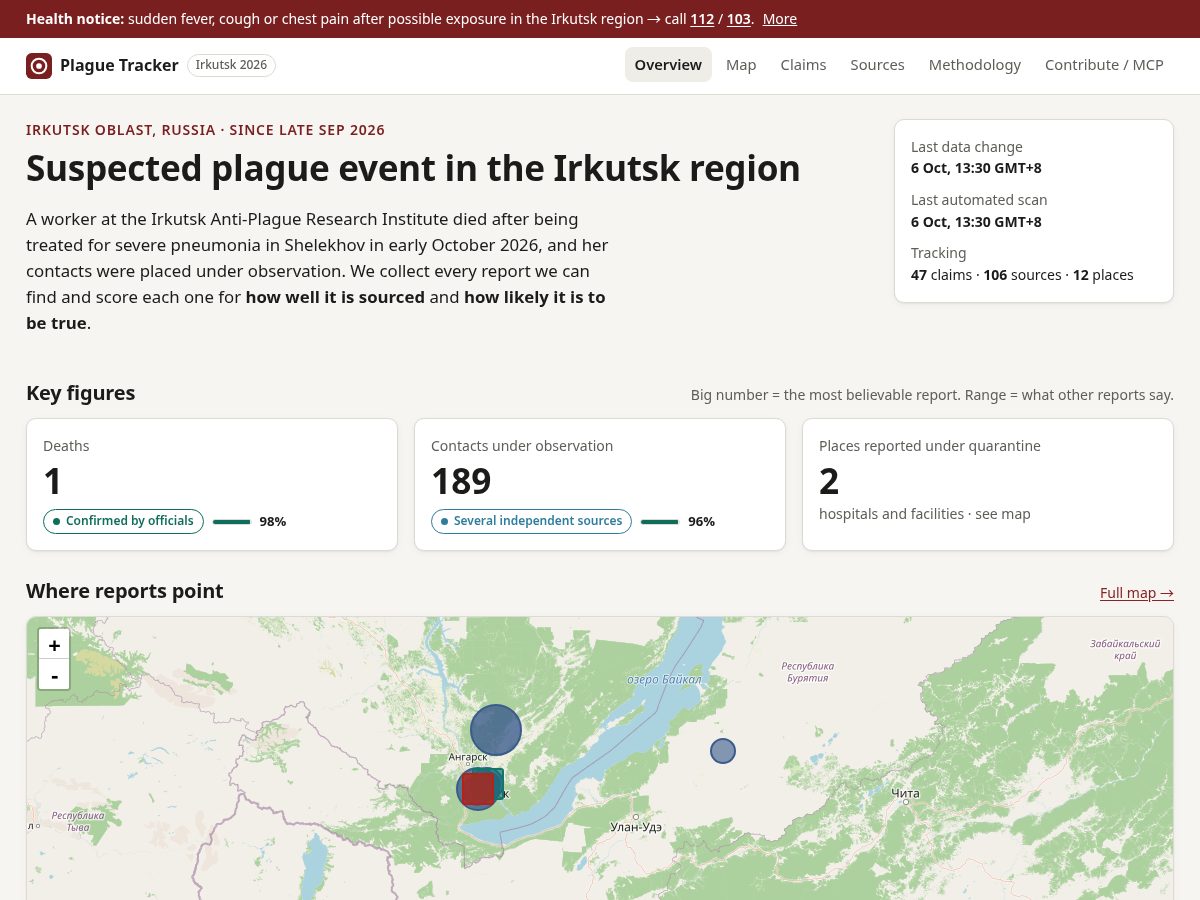Image resolution: width=1200 pixels, height=900 pixels.
Task: Click the red square marker near Irkutsk
Action: [x=478, y=788]
